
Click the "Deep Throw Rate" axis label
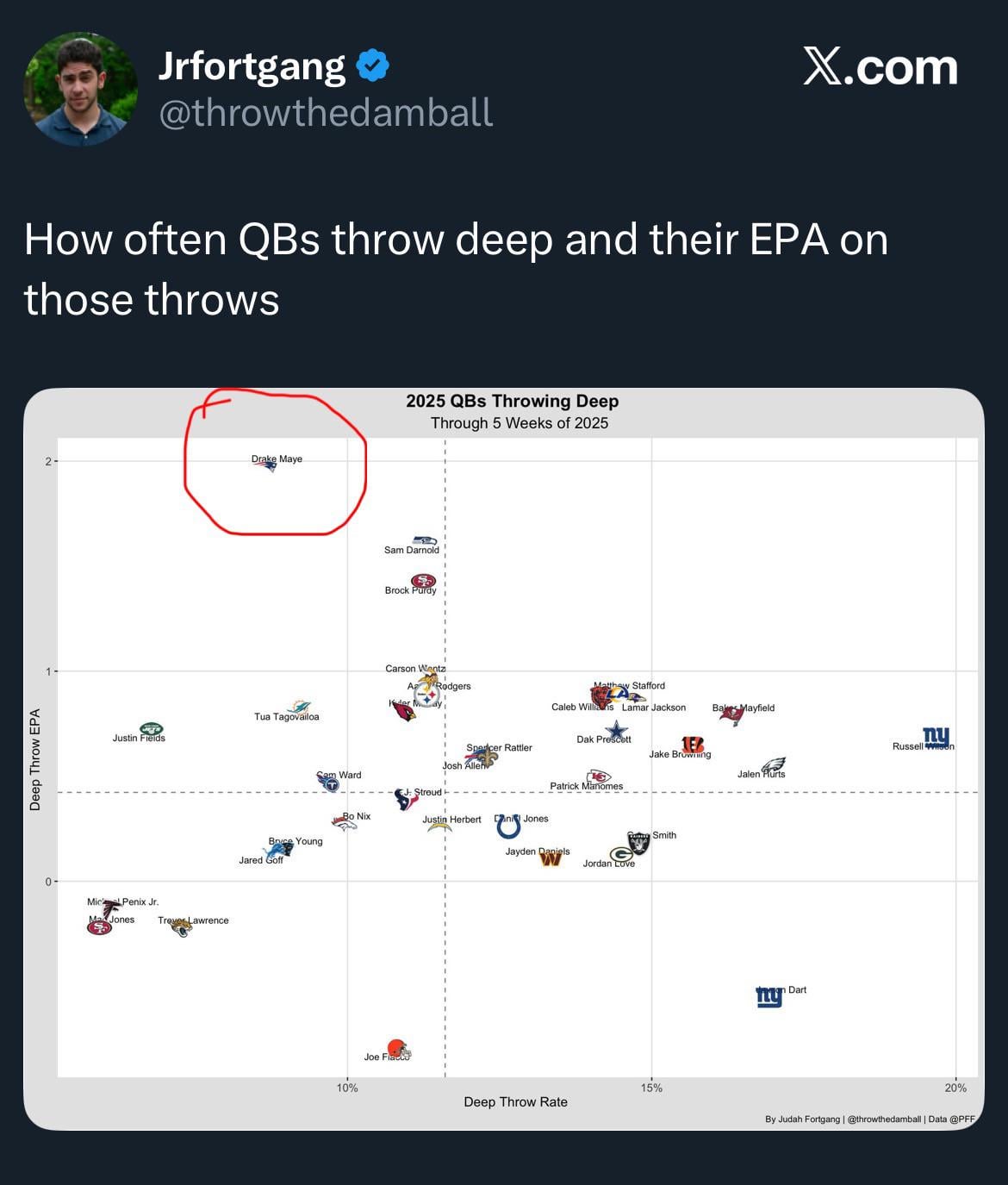click(515, 1101)
